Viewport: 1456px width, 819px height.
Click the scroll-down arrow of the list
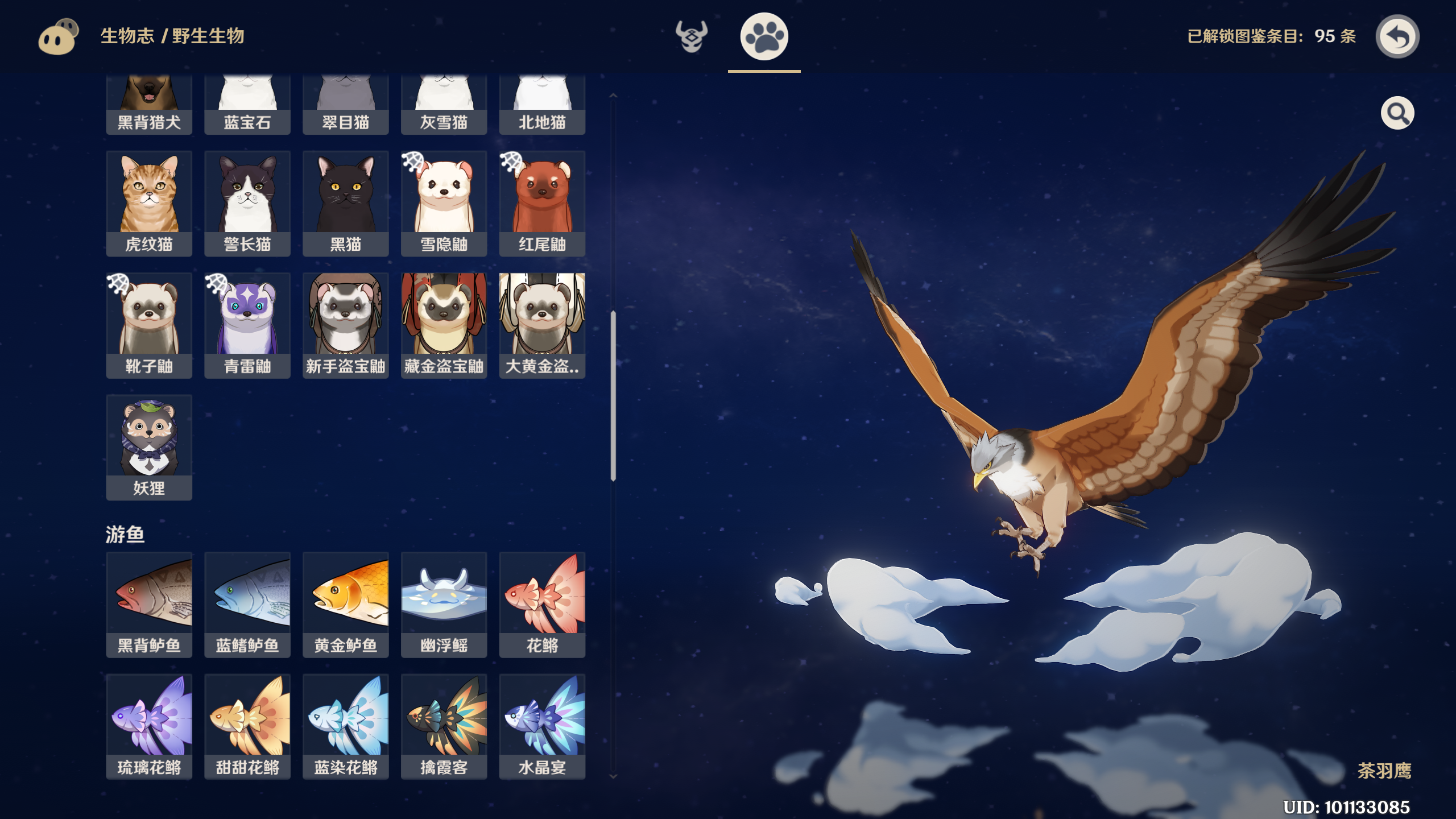[613, 776]
